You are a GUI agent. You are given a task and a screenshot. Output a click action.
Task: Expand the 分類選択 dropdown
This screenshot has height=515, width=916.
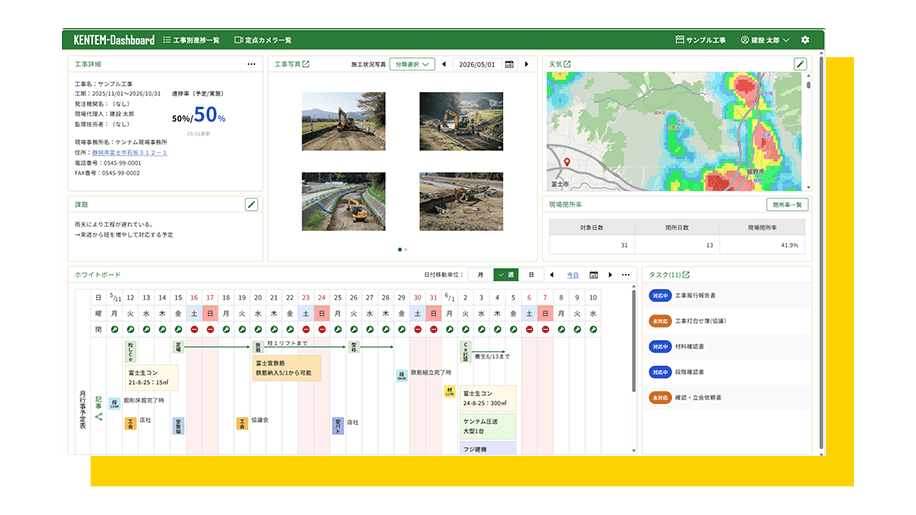tap(412, 64)
